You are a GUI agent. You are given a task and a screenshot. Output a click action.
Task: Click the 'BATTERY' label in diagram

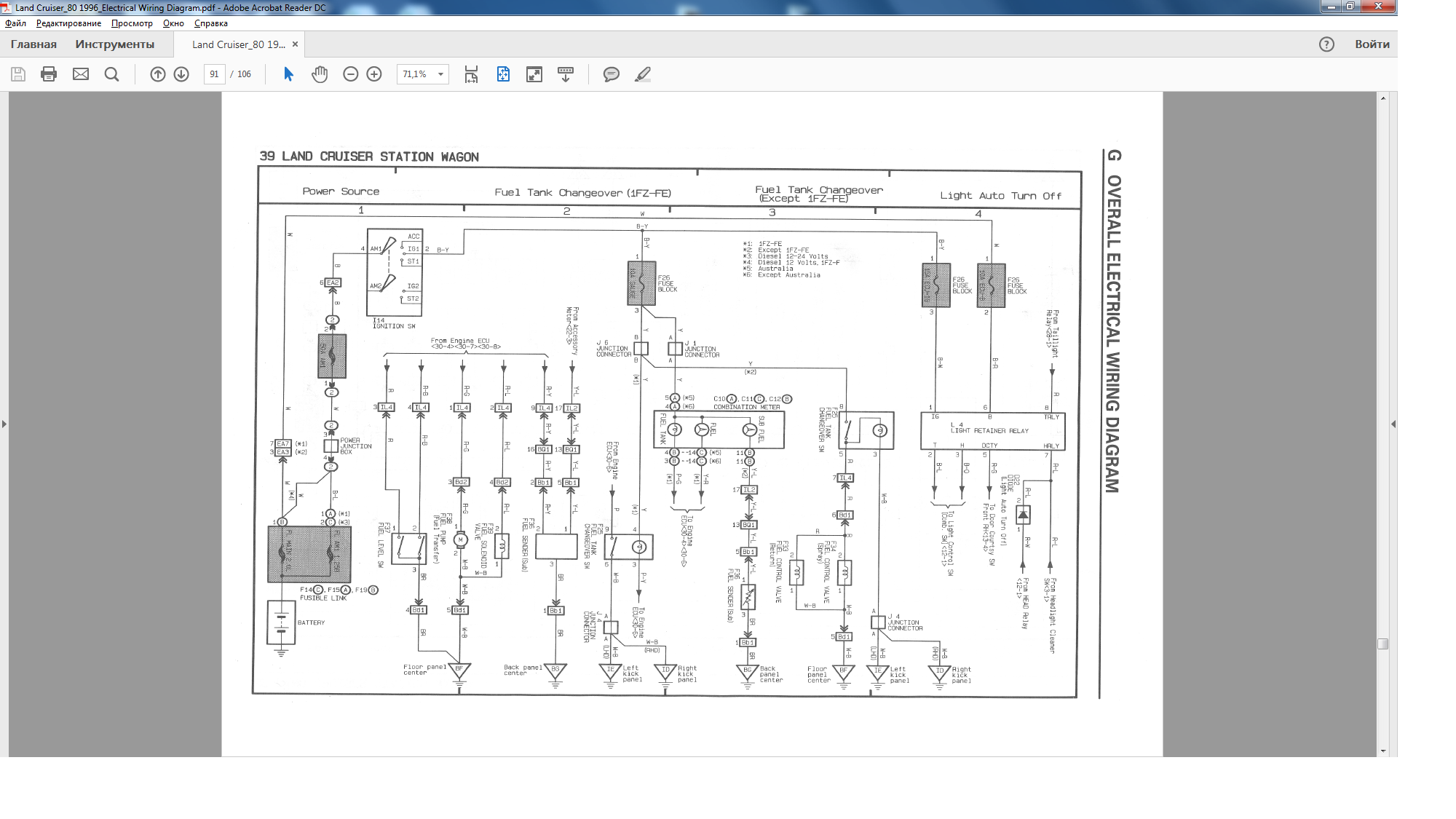pyautogui.click(x=311, y=623)
